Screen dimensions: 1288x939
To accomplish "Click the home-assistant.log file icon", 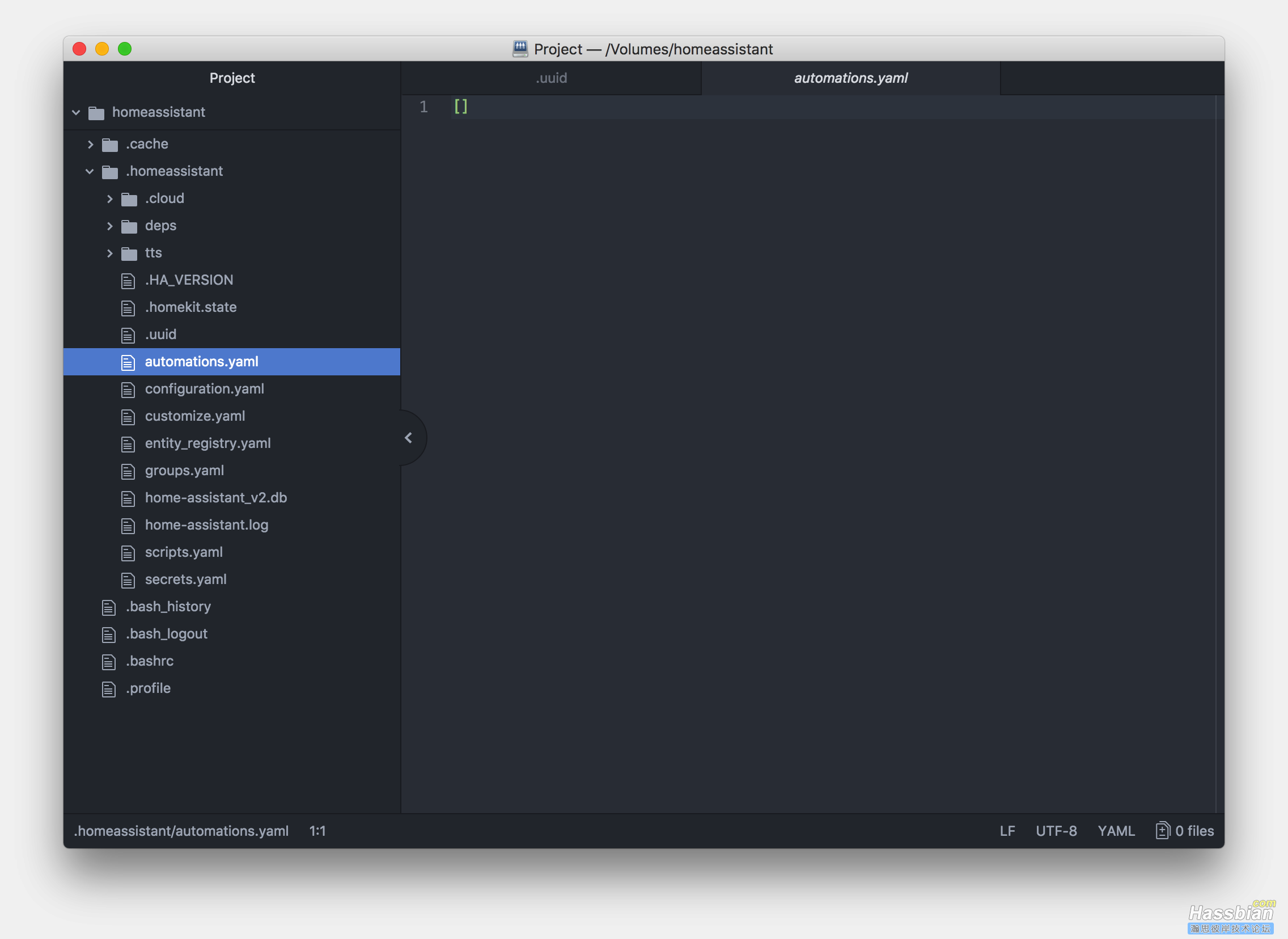I will (x=128, y=526).
